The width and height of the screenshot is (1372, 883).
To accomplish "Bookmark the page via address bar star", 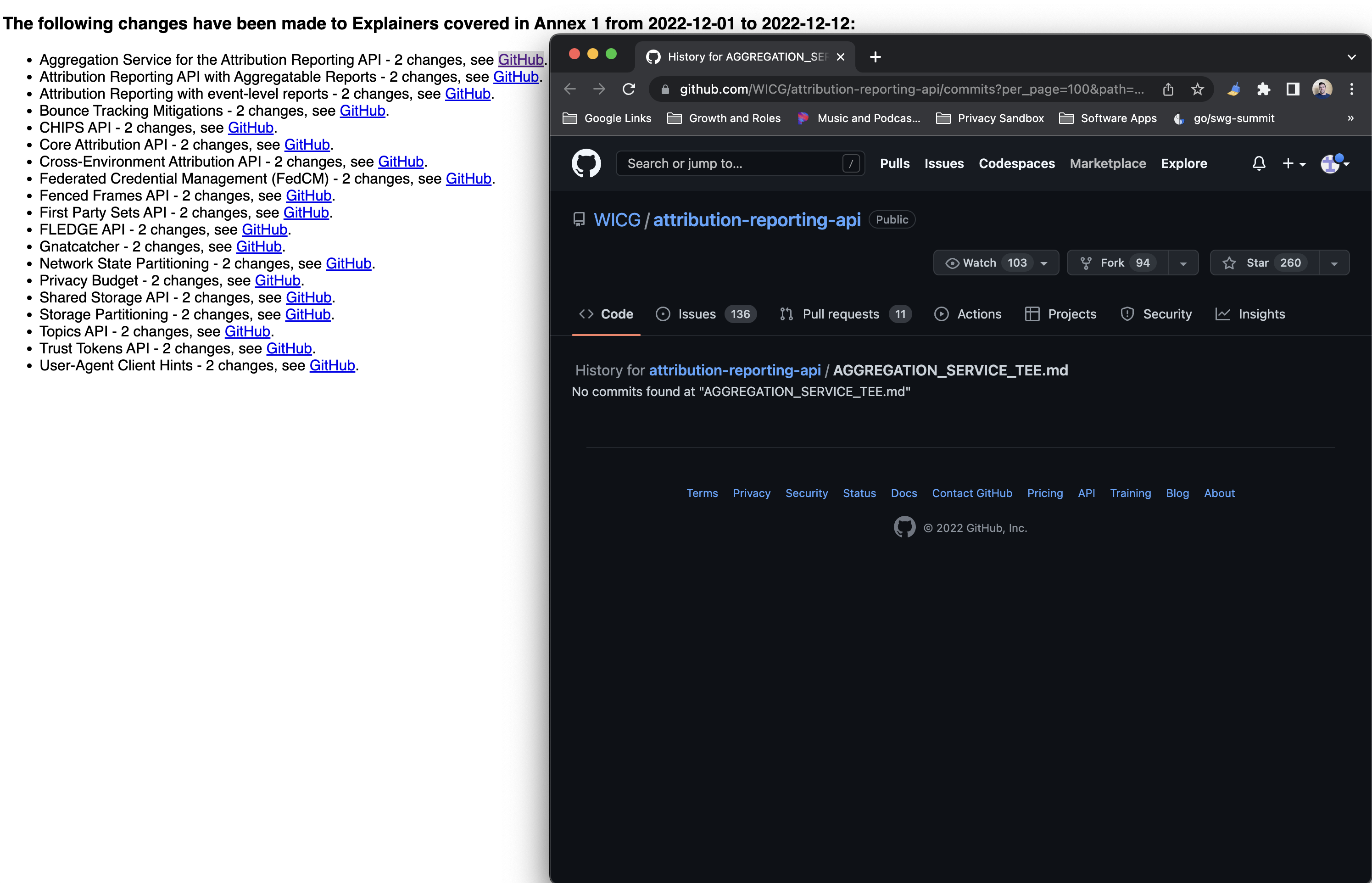I will [1197, 89].
